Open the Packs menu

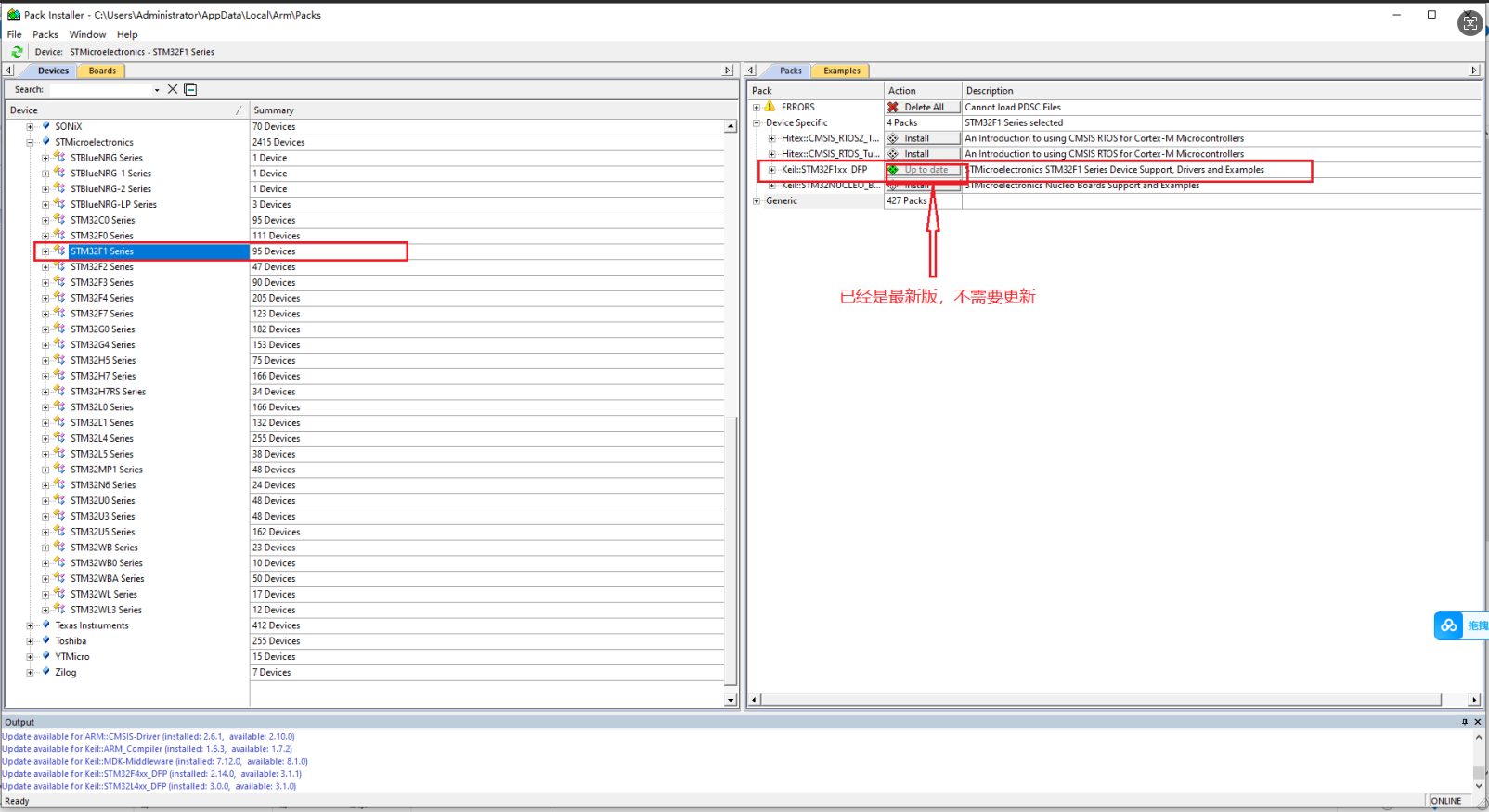pos(45,34)
